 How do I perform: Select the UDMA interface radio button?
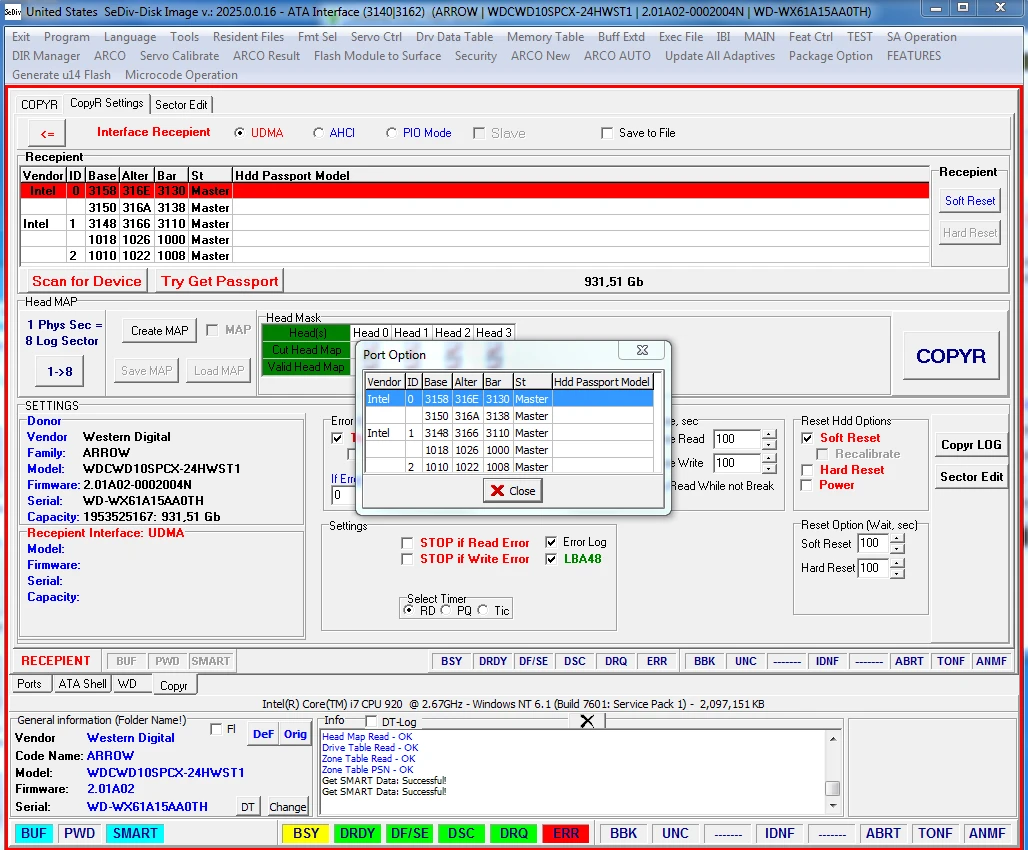239,132
